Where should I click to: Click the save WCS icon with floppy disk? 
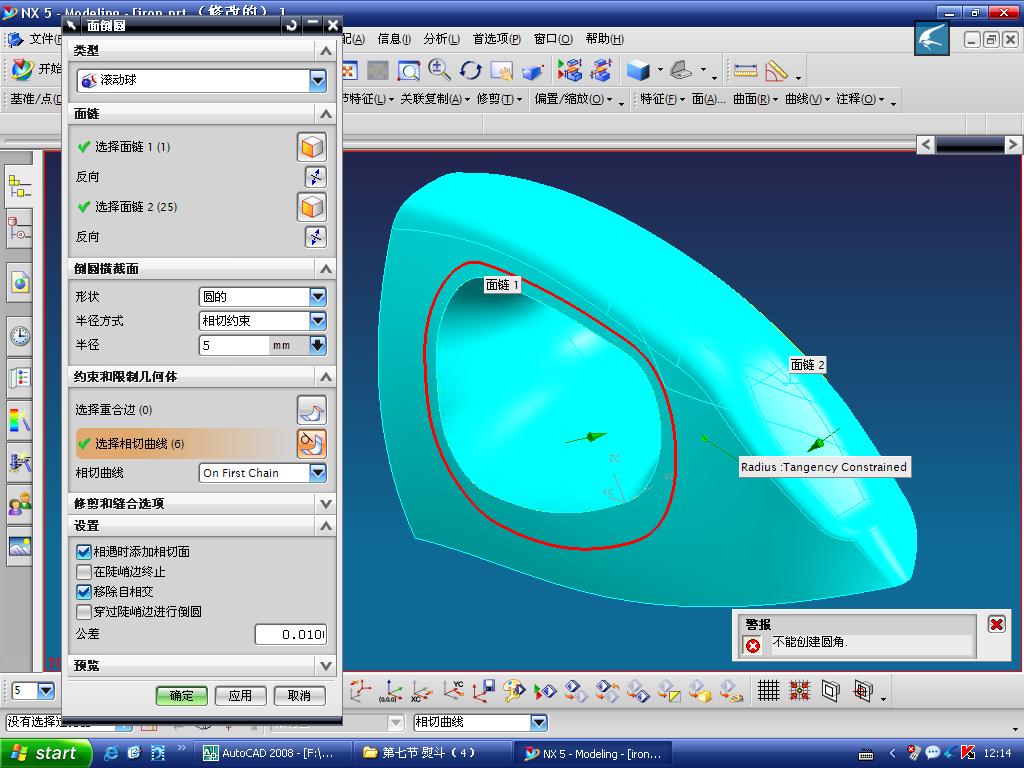tap(483, 691)
